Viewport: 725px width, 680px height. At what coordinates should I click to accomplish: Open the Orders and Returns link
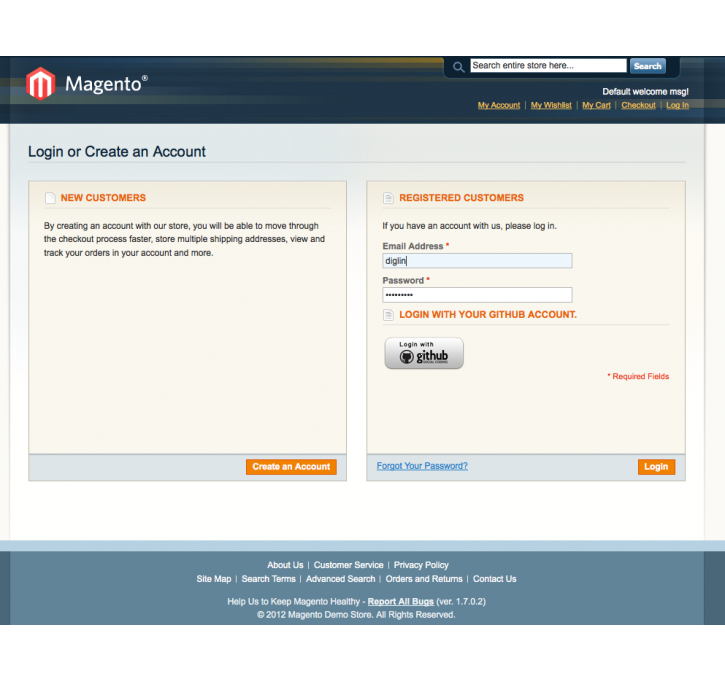(x=424, y=579)
